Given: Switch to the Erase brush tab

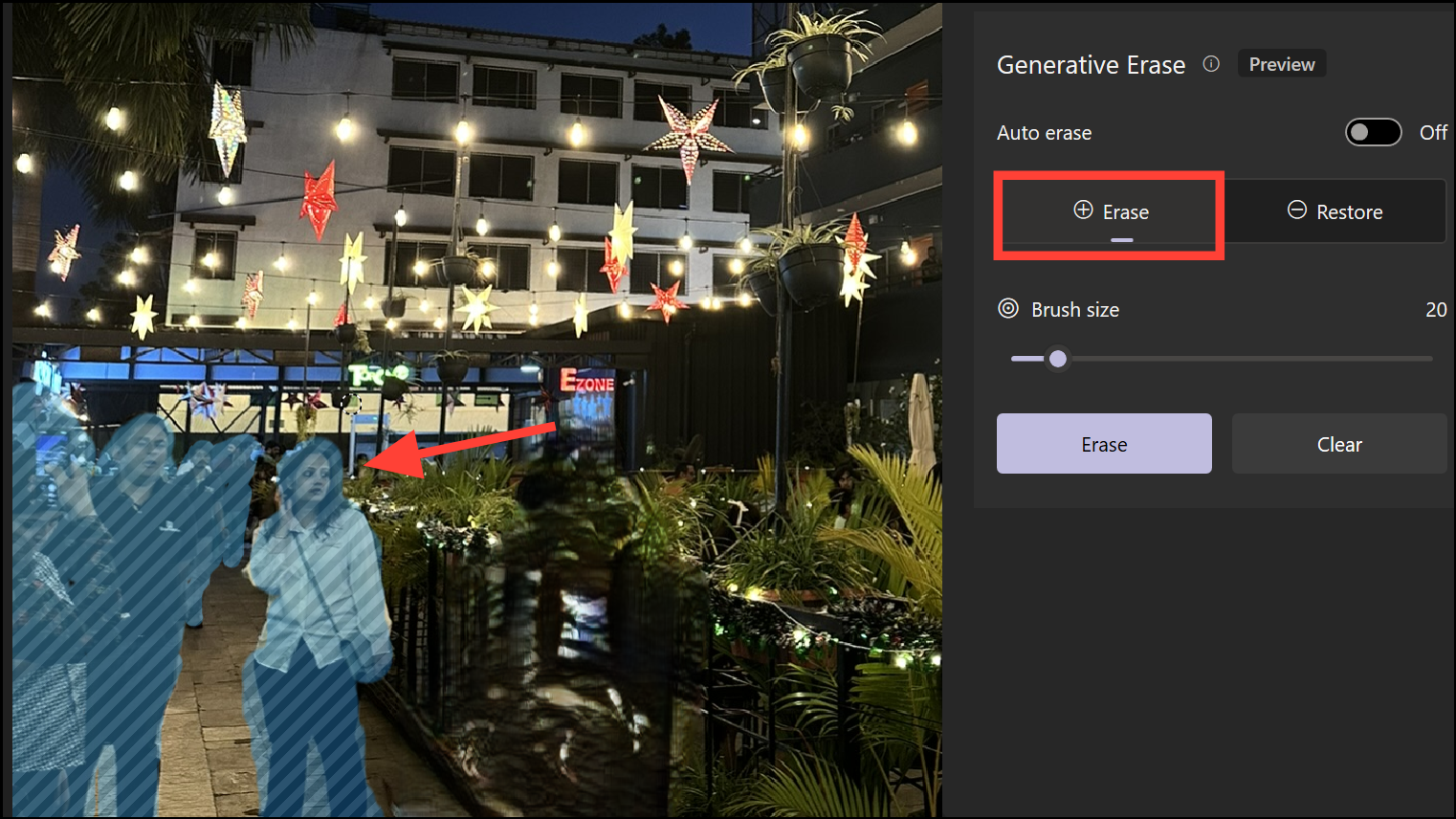Looking at the screenshot, I should 1110,212.
